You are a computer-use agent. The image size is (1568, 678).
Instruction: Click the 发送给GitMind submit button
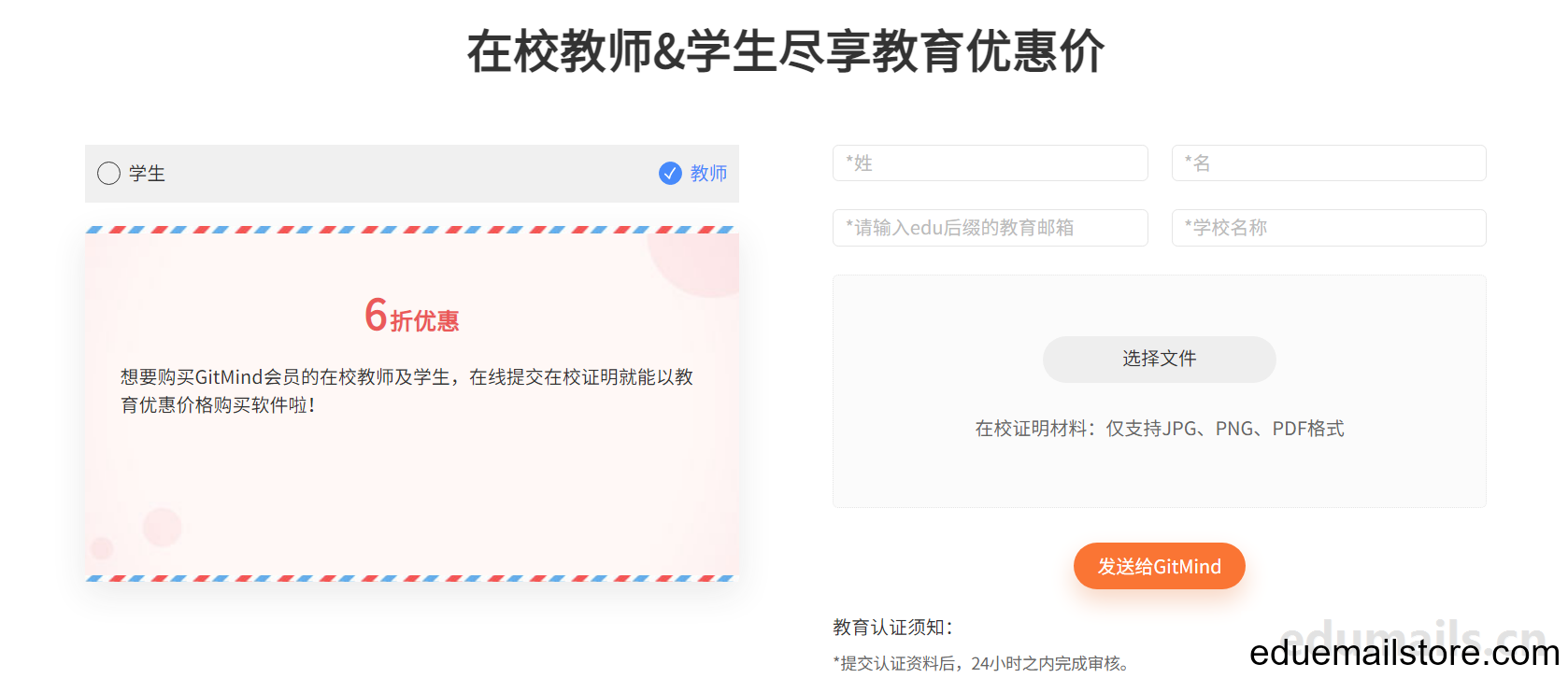[1160, 566]
